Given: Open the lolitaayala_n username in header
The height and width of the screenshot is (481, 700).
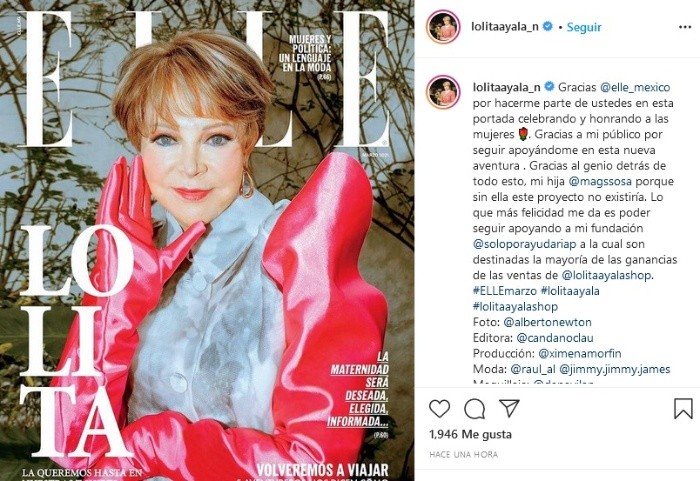Looking at the screenshot, I should pos(504,27).
